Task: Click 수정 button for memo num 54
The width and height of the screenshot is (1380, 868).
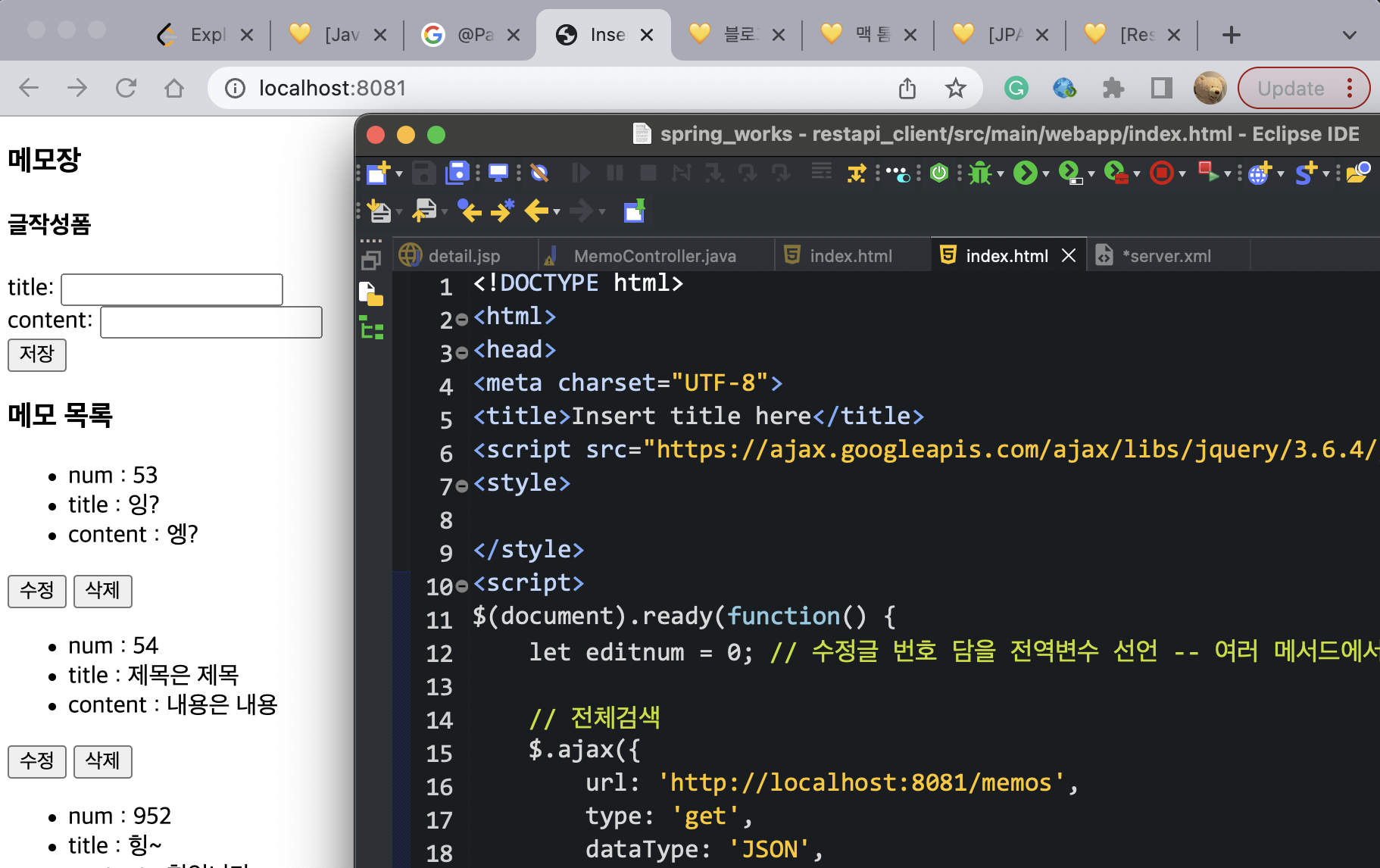Action: click(x=37, y=761)
